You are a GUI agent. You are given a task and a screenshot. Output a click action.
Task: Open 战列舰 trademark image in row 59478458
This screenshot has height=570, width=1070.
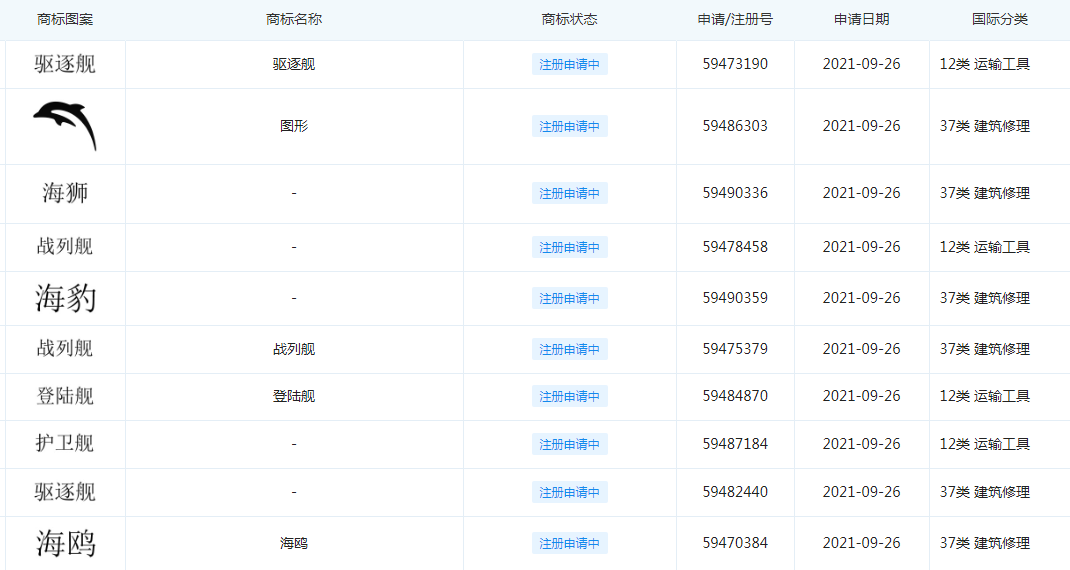(65, 246)
